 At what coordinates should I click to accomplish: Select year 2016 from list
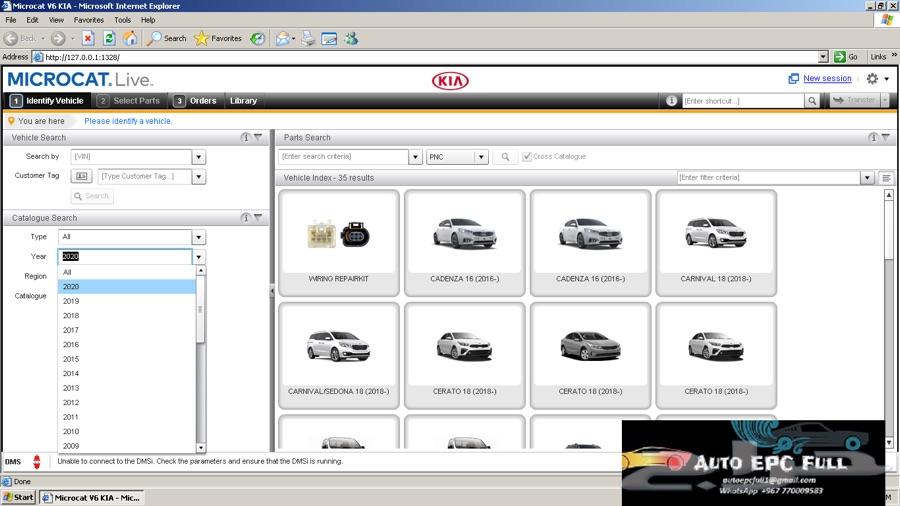point(127,345)
